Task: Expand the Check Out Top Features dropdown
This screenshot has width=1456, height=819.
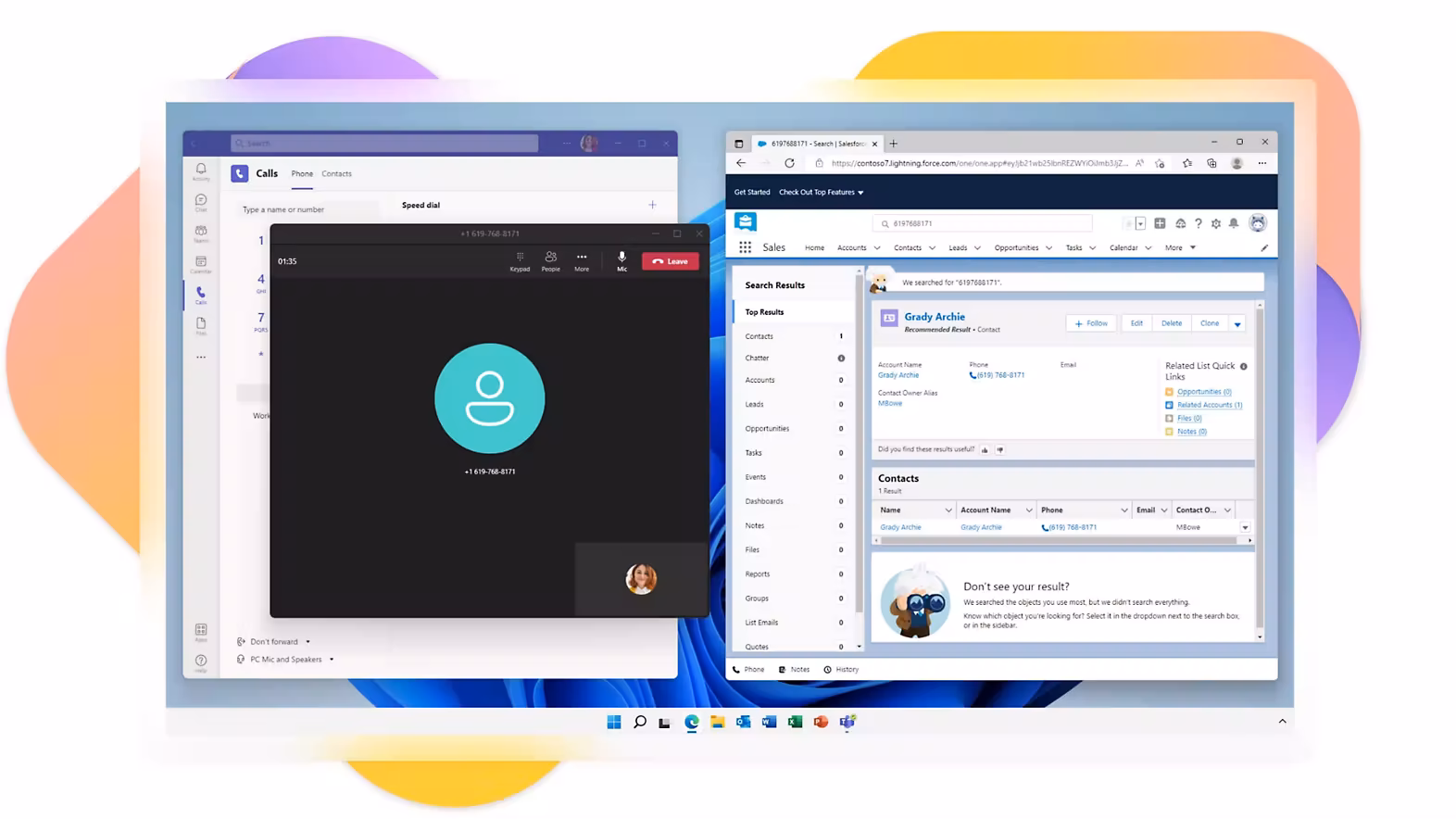Action: pos(822,192)
